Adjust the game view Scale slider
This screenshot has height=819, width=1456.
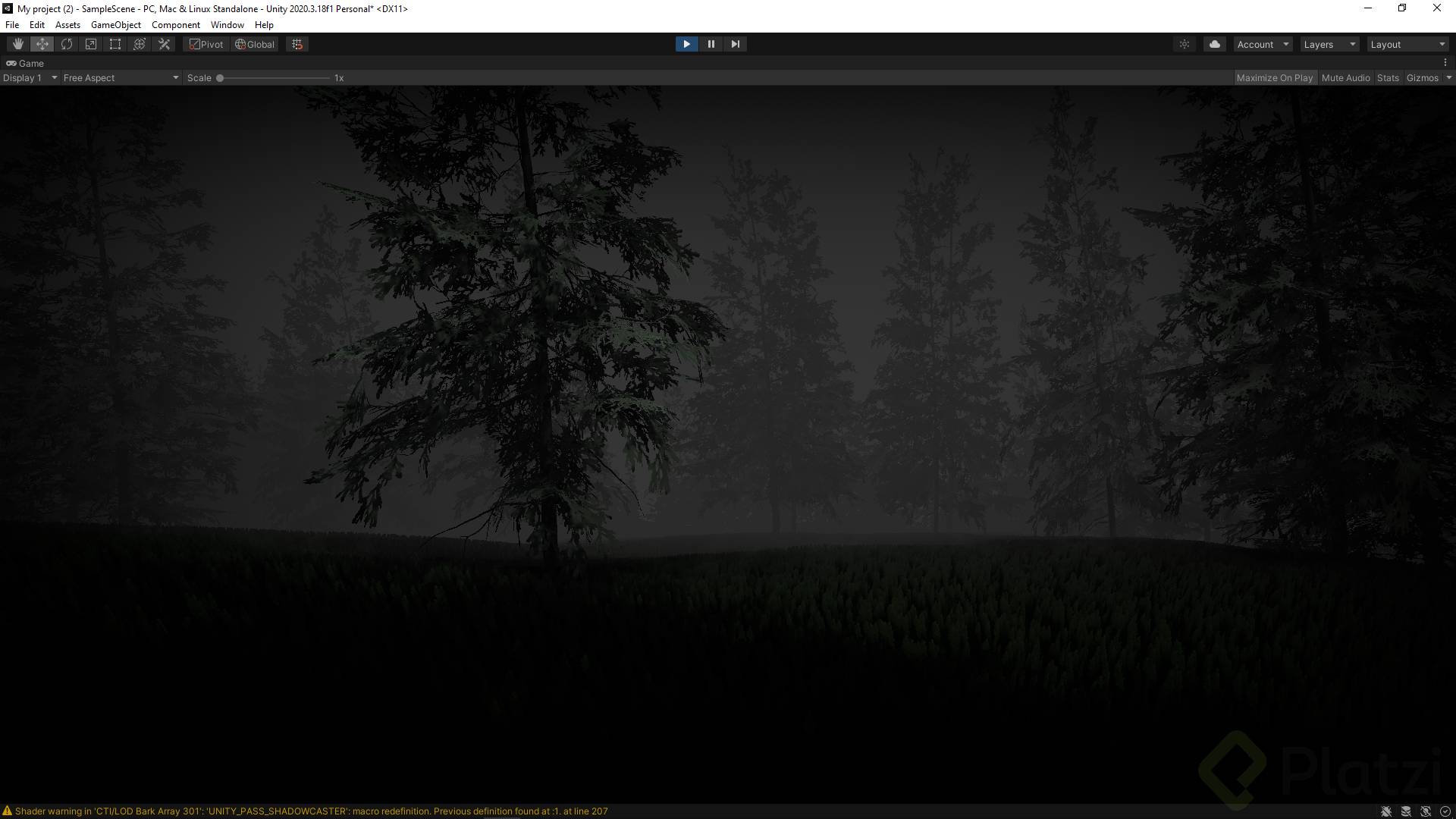tap(220, 77)
